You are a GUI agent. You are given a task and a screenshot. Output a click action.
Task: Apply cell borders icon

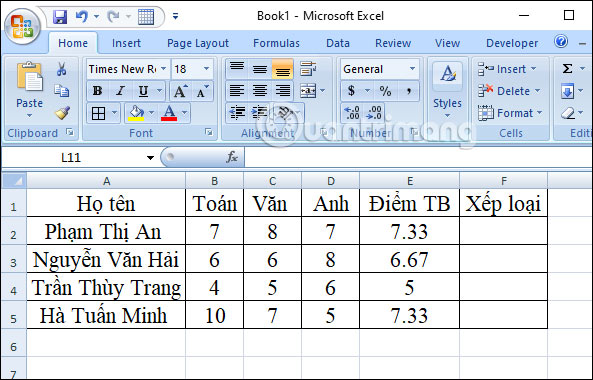pyautogui.click(x=98, y=113)
